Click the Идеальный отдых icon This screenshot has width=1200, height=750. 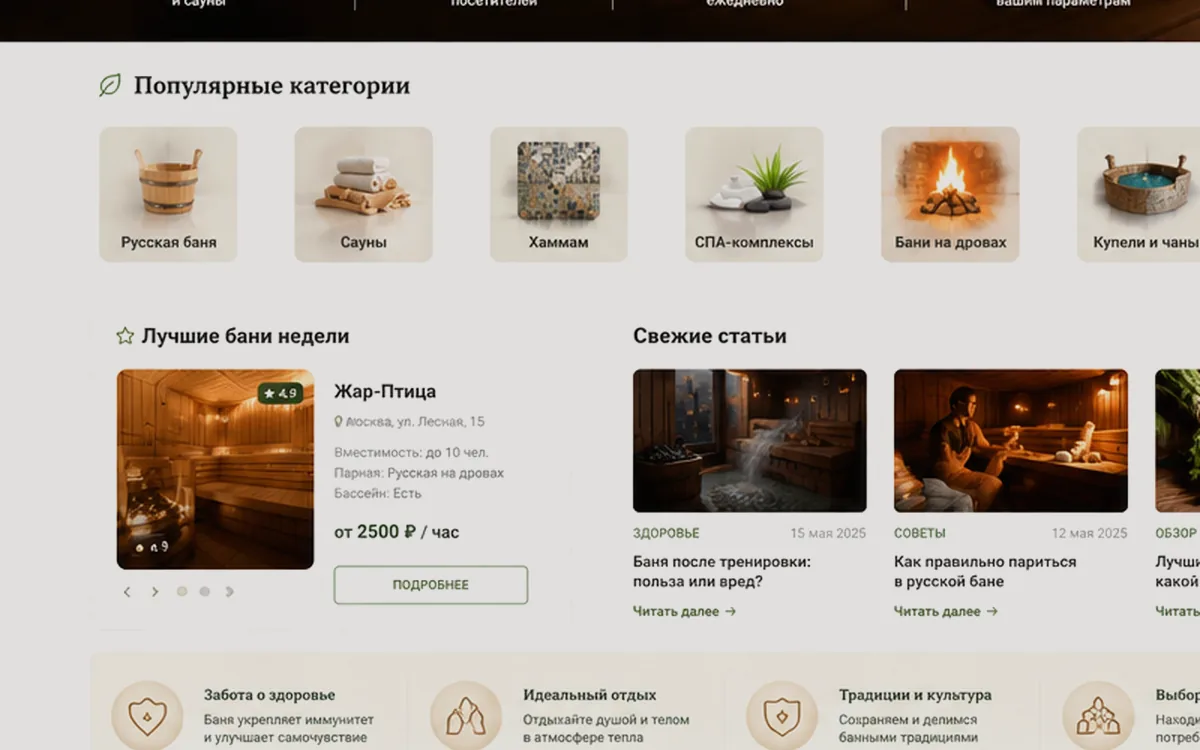(x=466, y=716)
